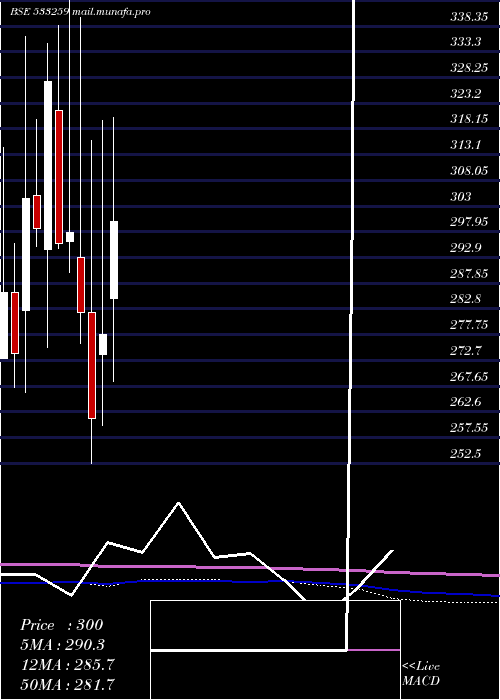Click the 282.8 price axis label
500x700 pixels.
465,299
